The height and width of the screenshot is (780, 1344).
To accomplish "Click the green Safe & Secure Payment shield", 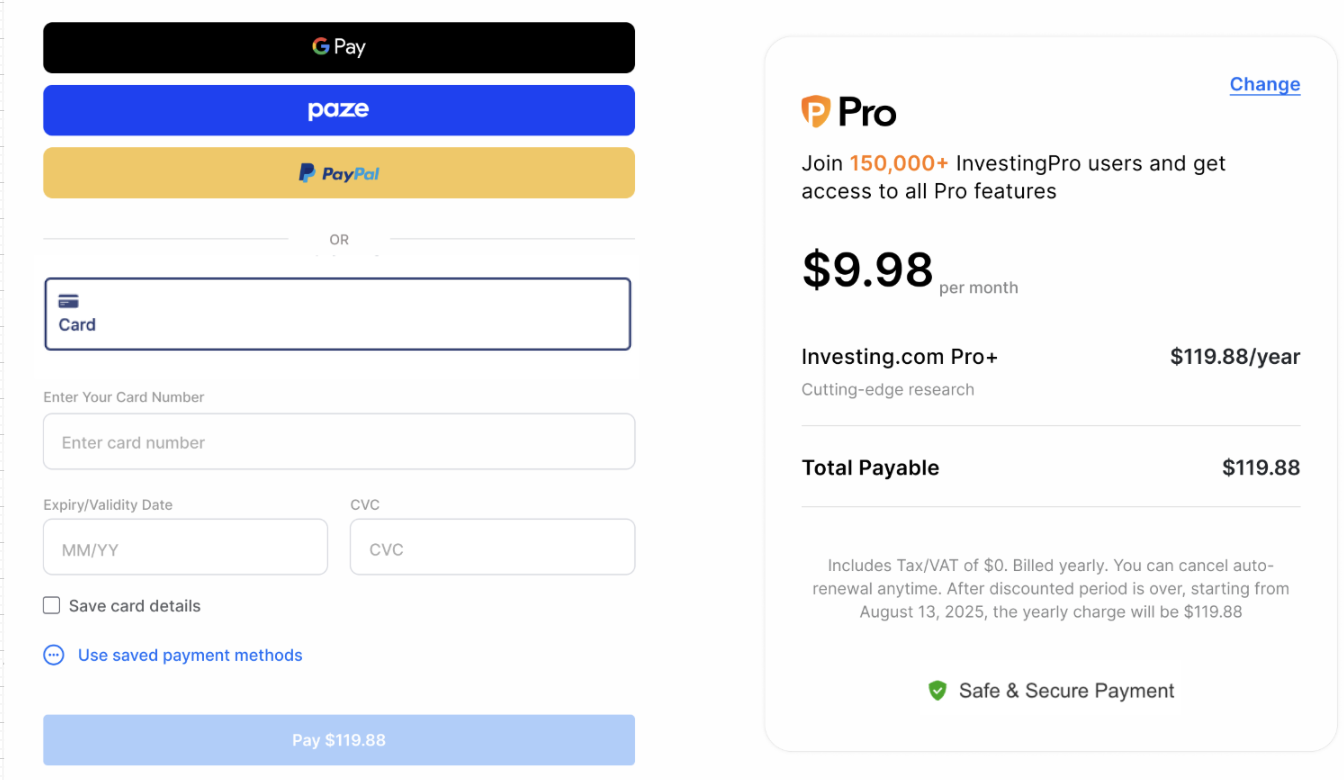I will (937, 690).
